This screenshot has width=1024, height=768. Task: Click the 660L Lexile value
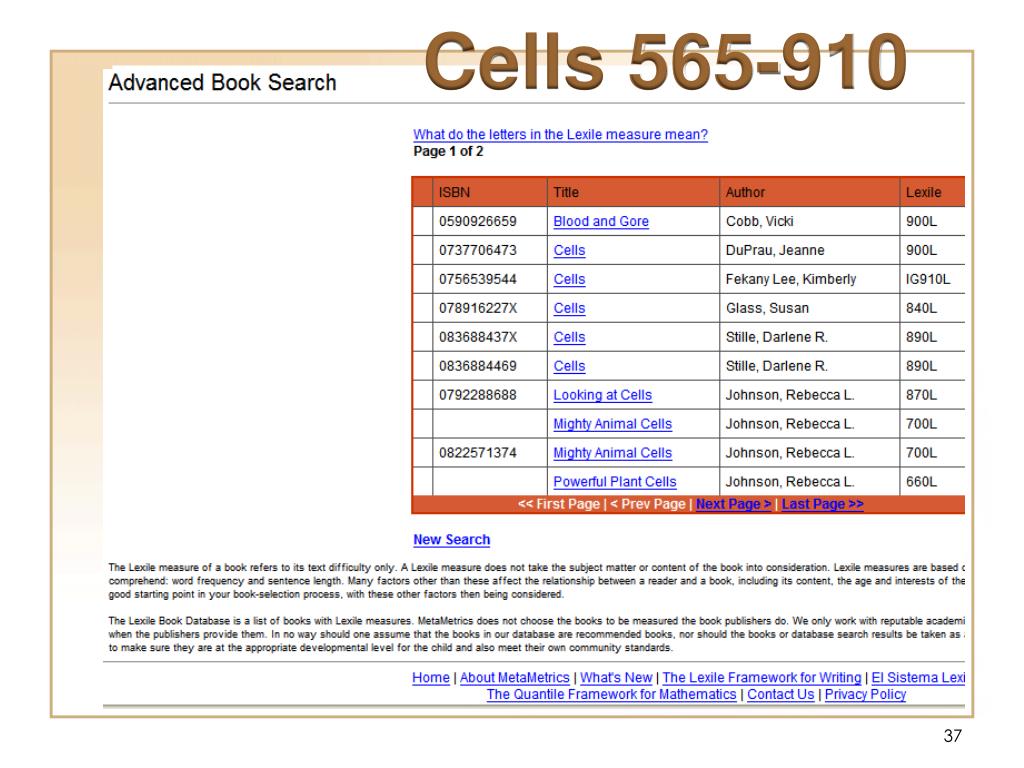pyautogui.click(x=921, y=481)
